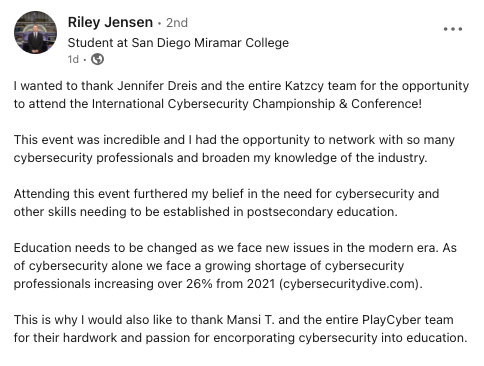The image size is (484, 366).
Task: Click the 2nd degree connection badge
Action: click(x=177, y=23)
